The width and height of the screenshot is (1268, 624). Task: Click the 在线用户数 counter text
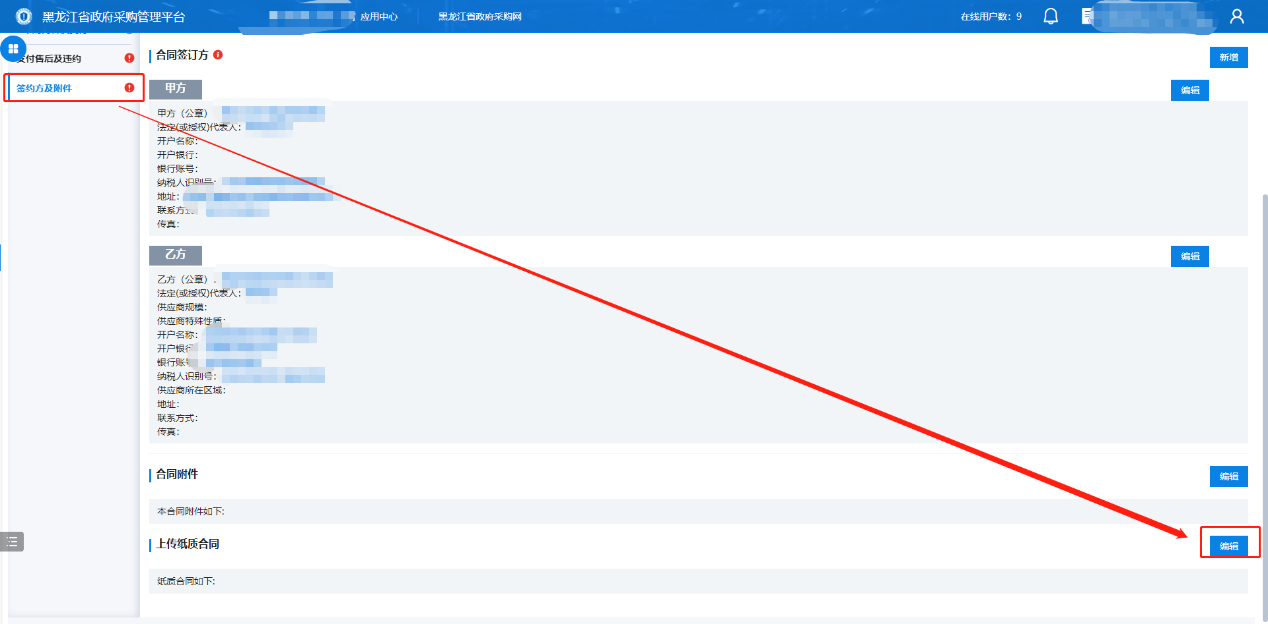tap(990, 17)
